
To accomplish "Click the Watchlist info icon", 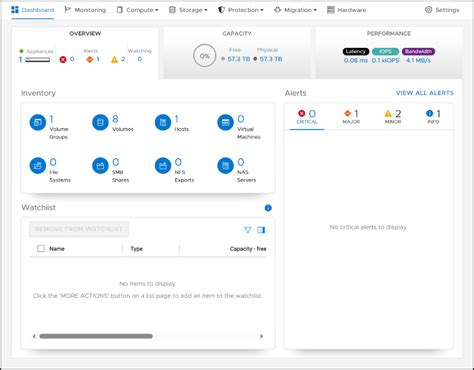I will click(268, 208).
